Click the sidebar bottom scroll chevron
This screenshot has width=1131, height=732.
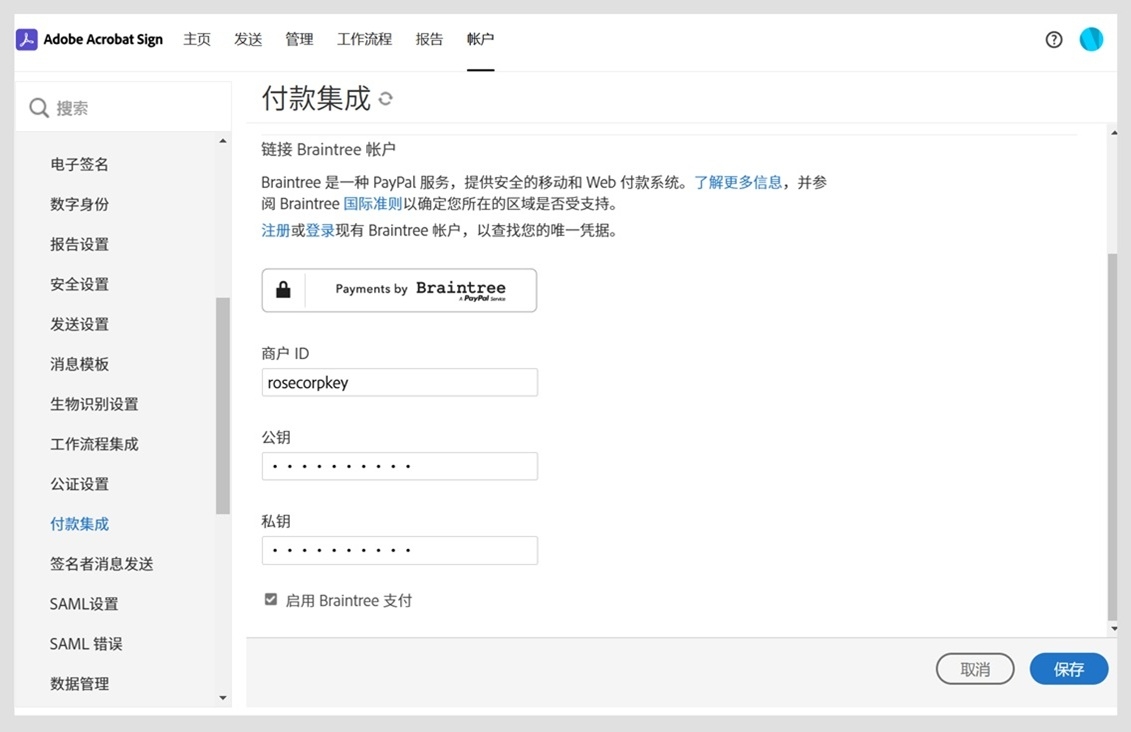point(224,698)
